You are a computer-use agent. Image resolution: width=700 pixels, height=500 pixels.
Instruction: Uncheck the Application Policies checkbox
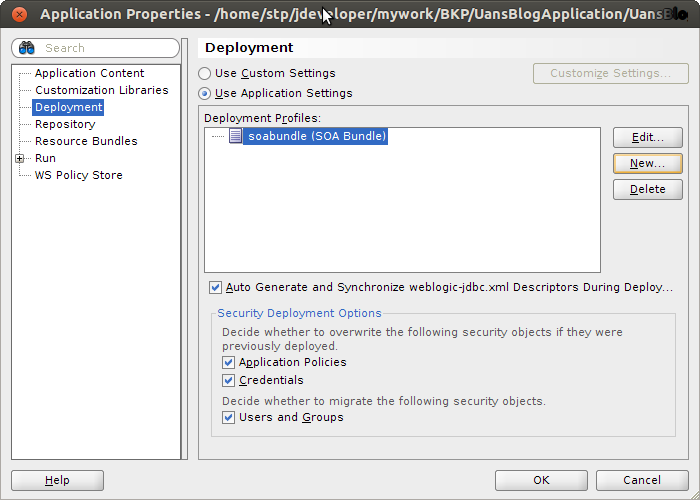[x=229, y=362]
